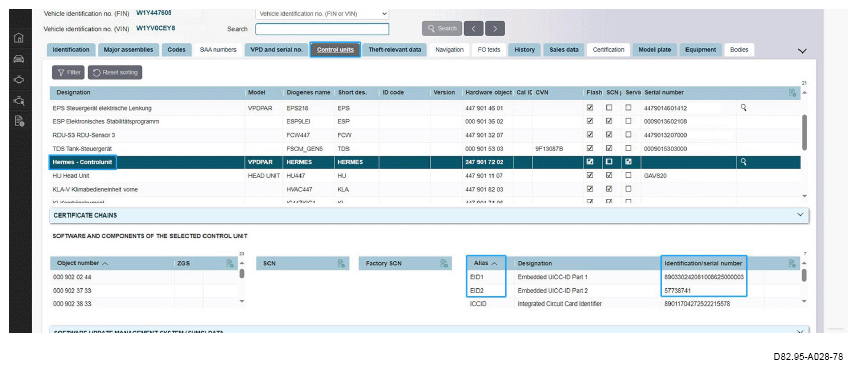Toggle the Flash checkbox for TDS row
This screenshot has height=369, width=857.
pyautogui.click(x=590, y=148)
